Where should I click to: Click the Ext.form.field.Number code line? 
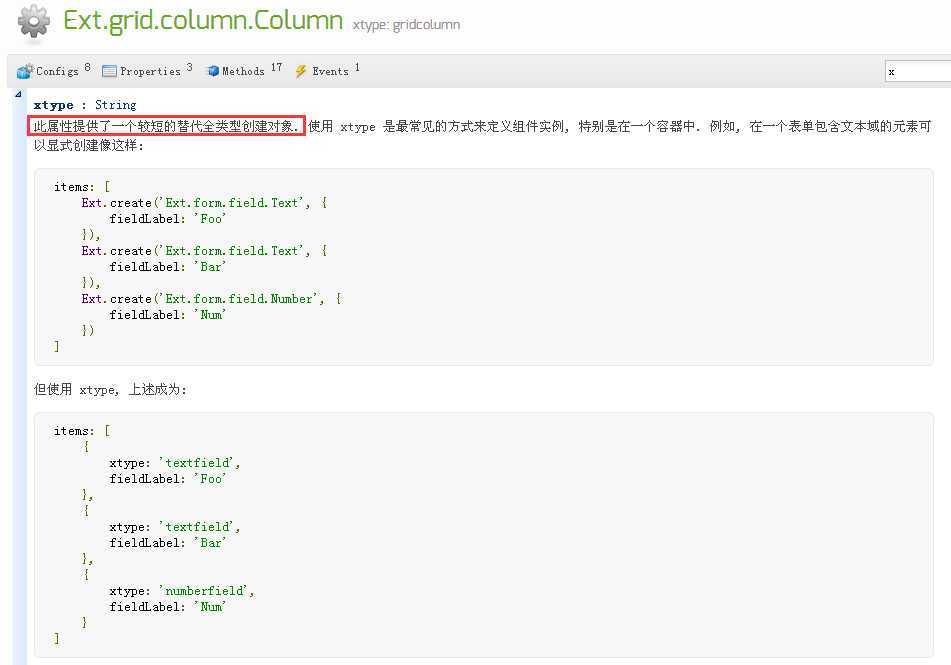(212, 299)
